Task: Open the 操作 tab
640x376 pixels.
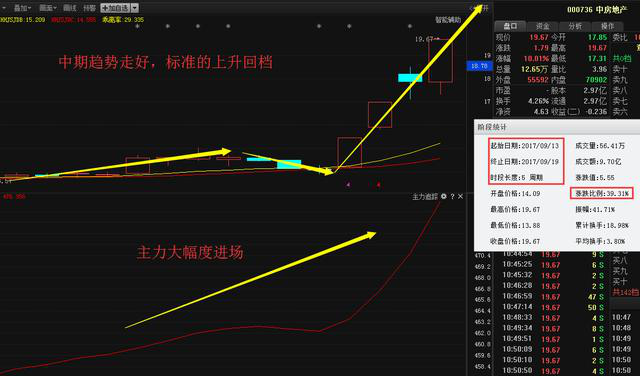Action: [x=607, y=26]
